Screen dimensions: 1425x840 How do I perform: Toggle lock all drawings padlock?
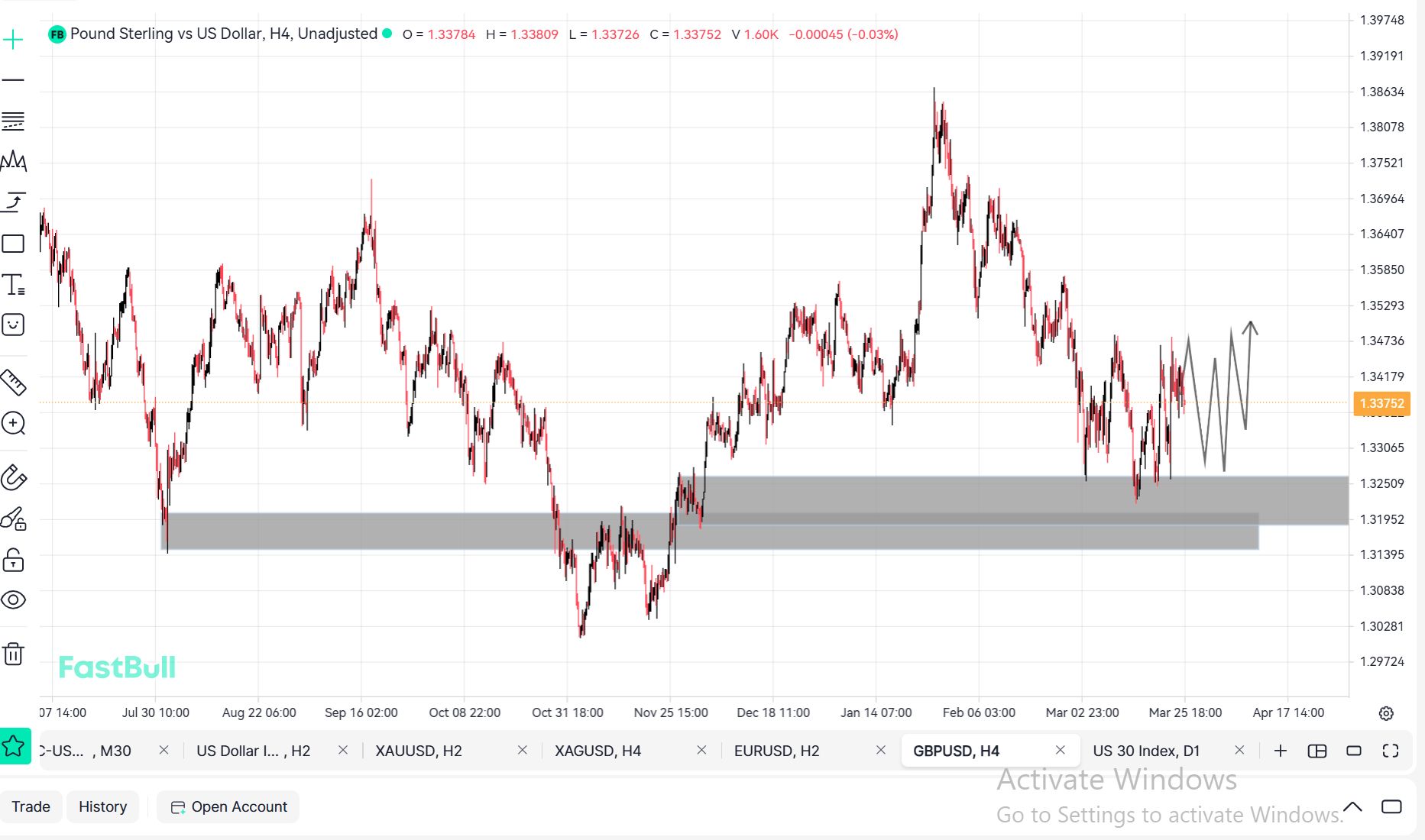click(14, 560)
